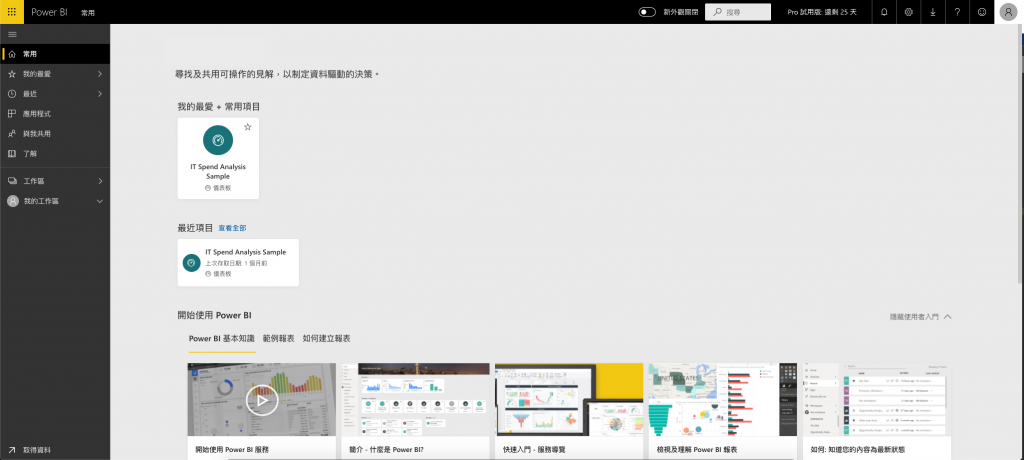Collapse the 我的工作區 dropdown chevron
The image size is (1024, 460).
click(x=100, y=201)
